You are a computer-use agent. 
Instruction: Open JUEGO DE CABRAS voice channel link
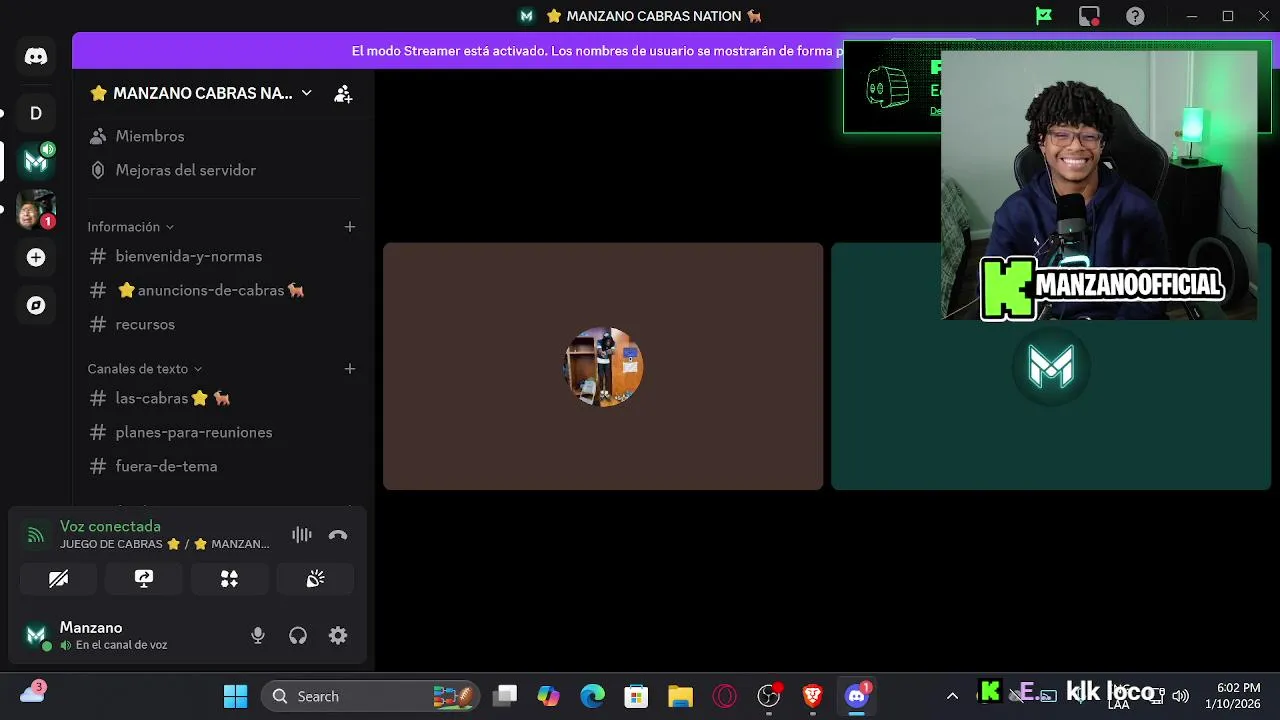pos(164,544)
